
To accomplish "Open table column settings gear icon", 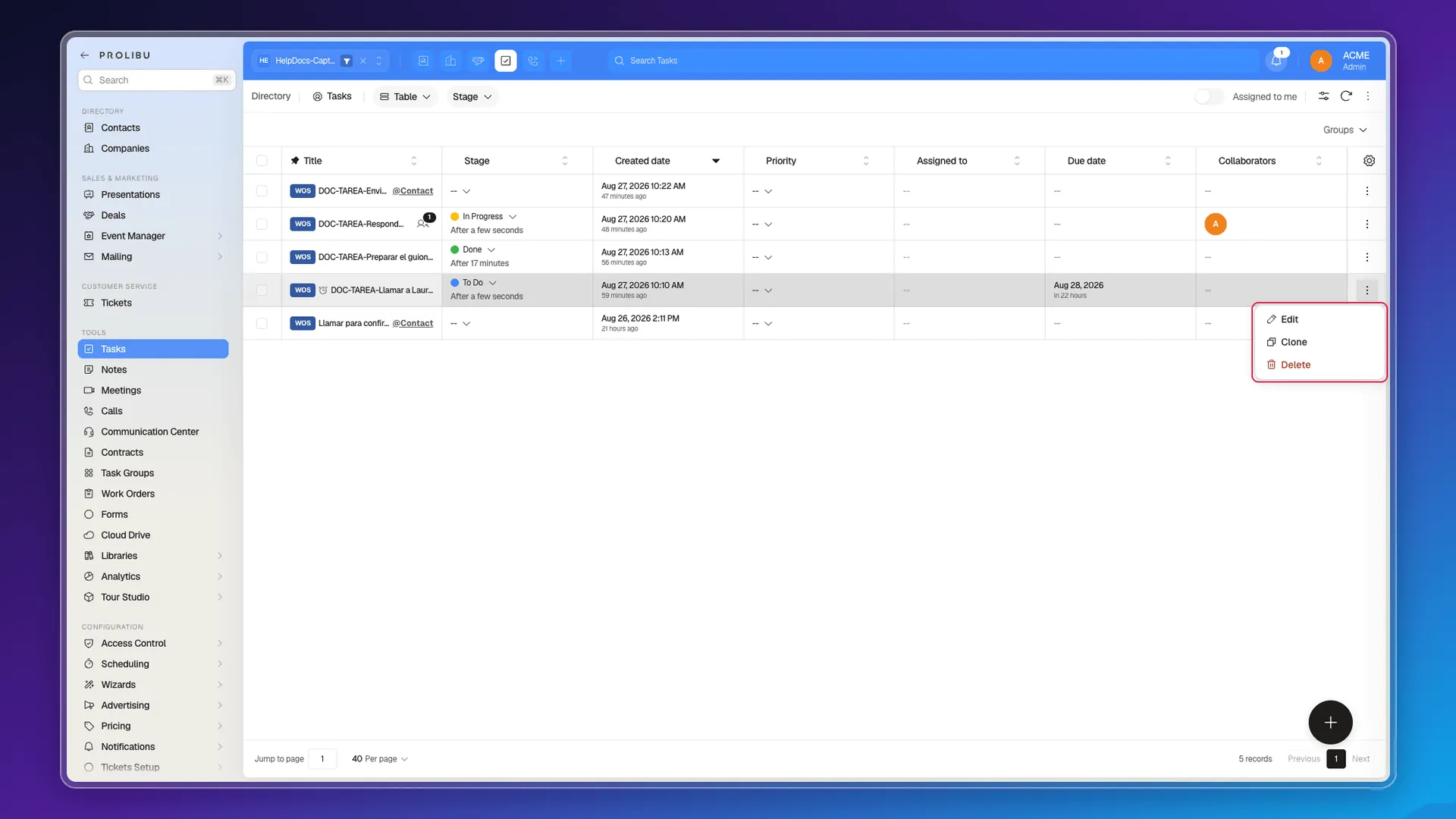I will (1369, 161).
